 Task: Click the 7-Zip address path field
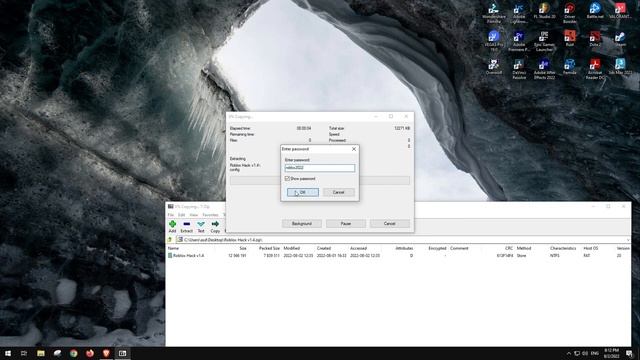(x=402, y=240)
